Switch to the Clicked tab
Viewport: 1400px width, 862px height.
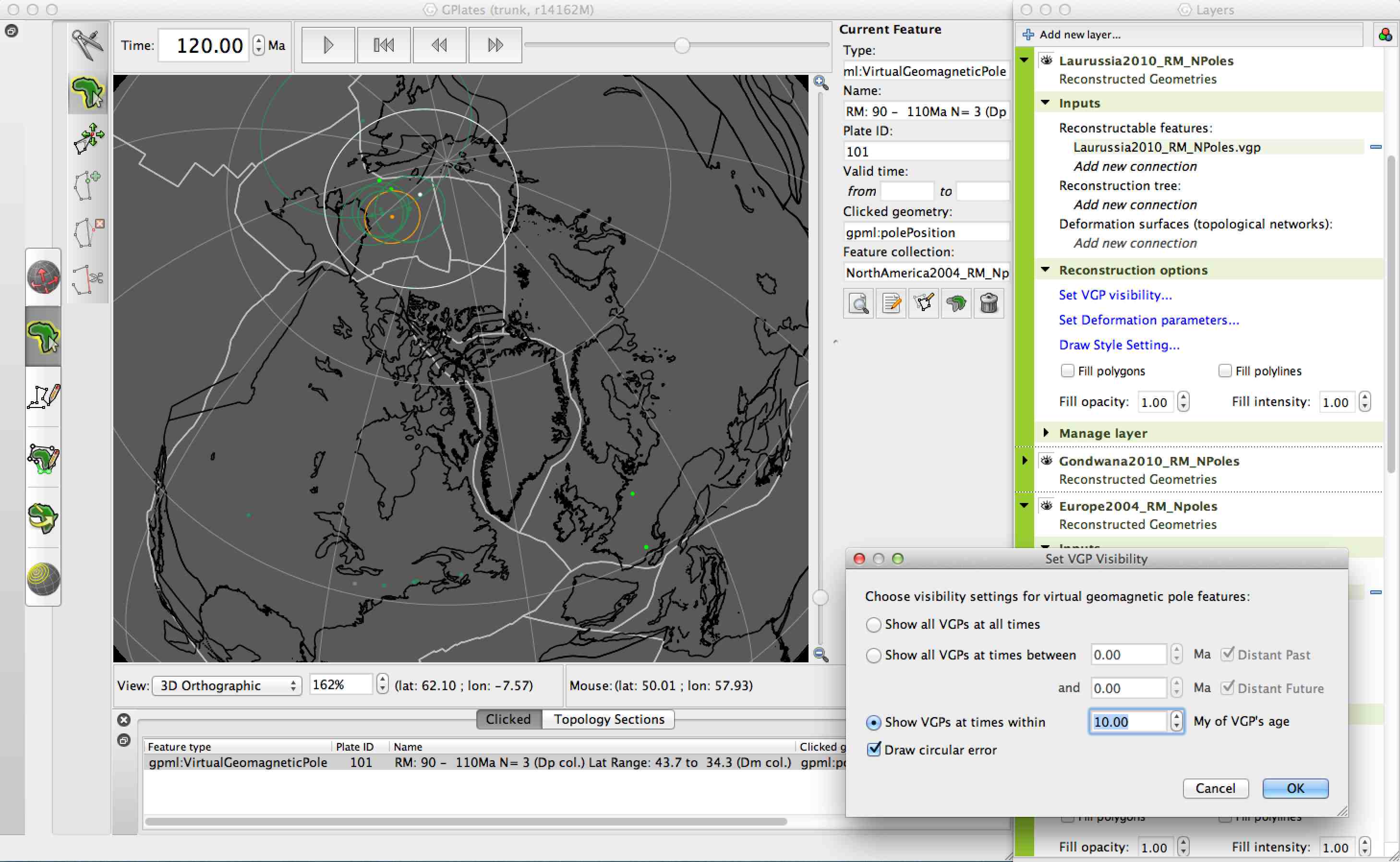pos(507,719)
